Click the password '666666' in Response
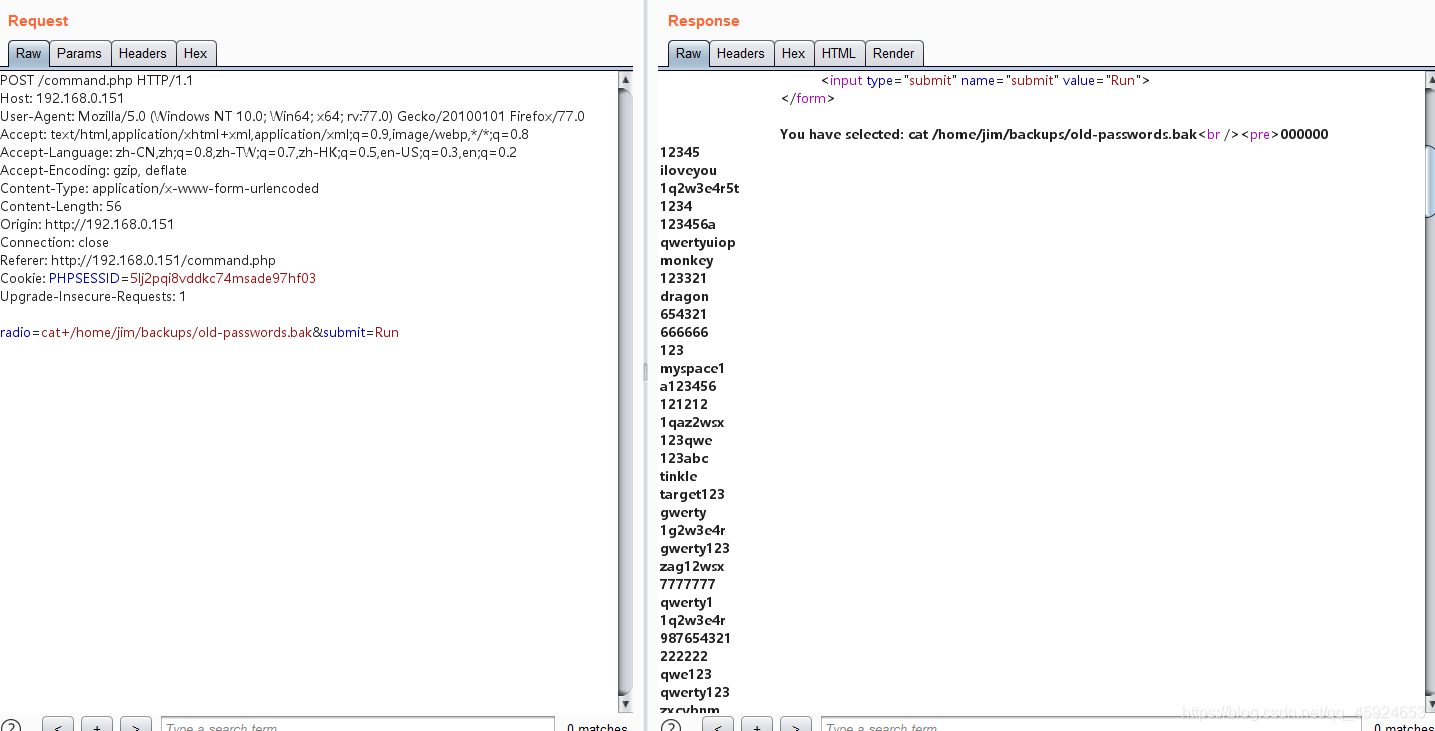This screenshot has height=731, width=1435. tap(684, 332)
